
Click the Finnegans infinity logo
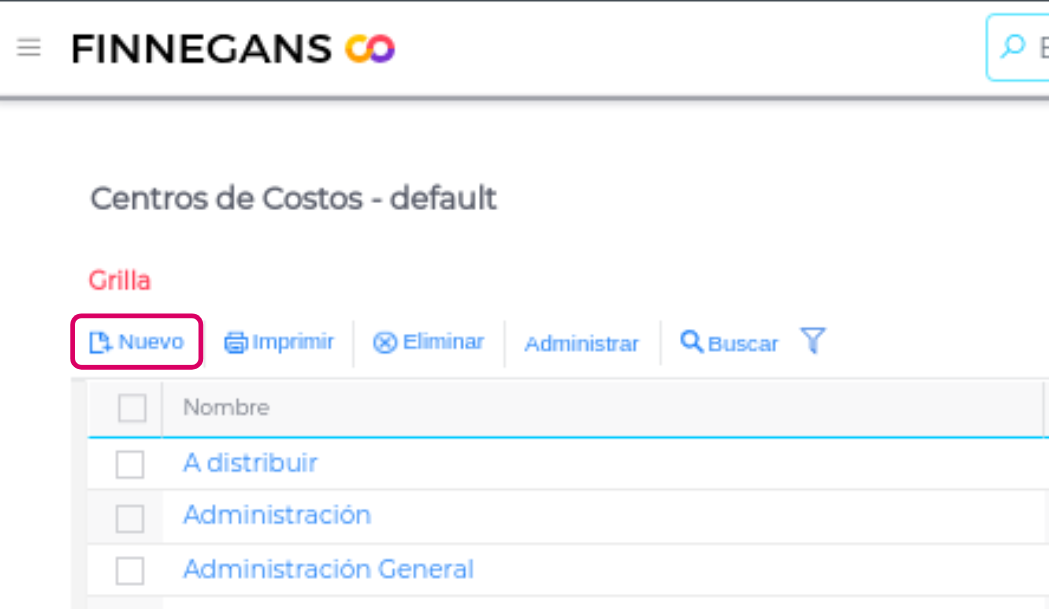pyautogui.click(x=370, y=48)
